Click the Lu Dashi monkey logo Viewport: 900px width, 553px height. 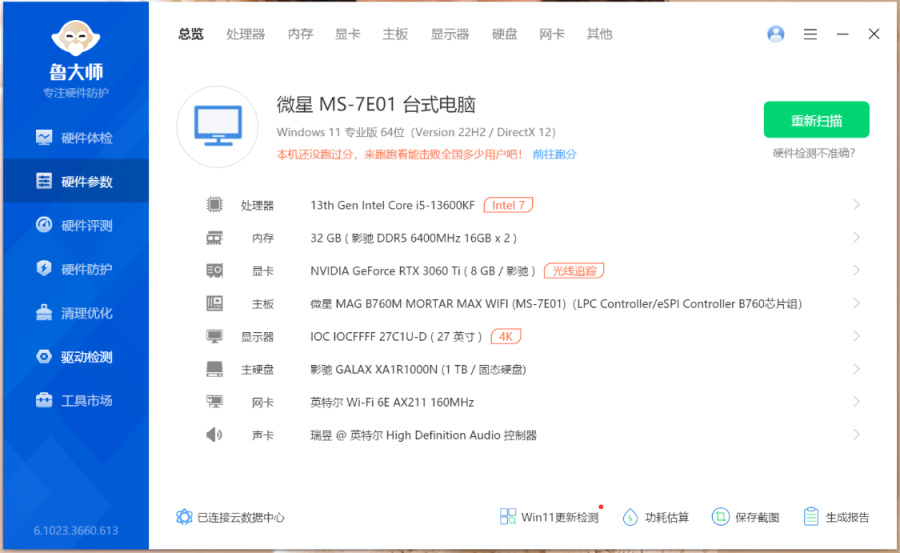76,39
